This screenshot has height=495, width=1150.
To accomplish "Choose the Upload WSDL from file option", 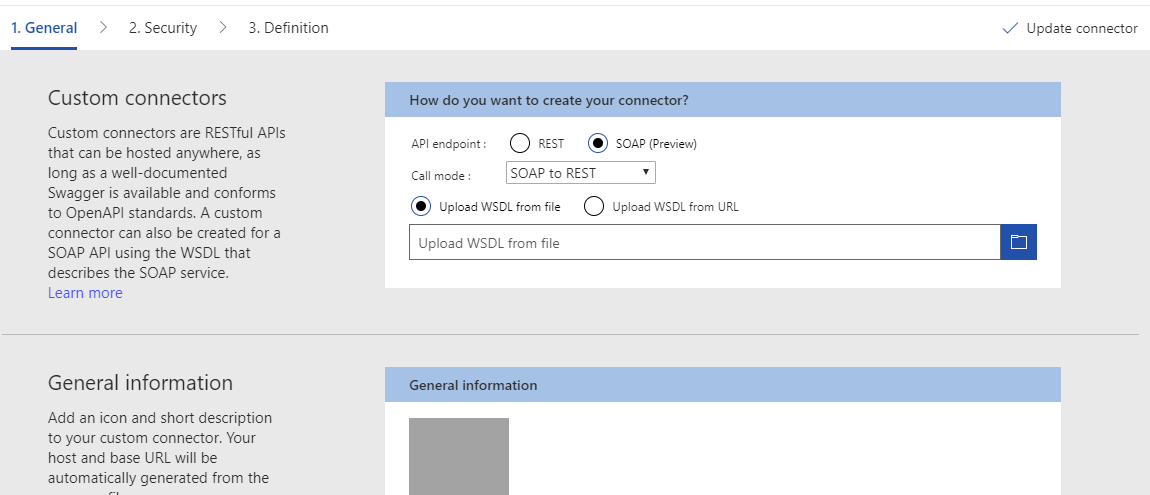I will coord(421,207).
